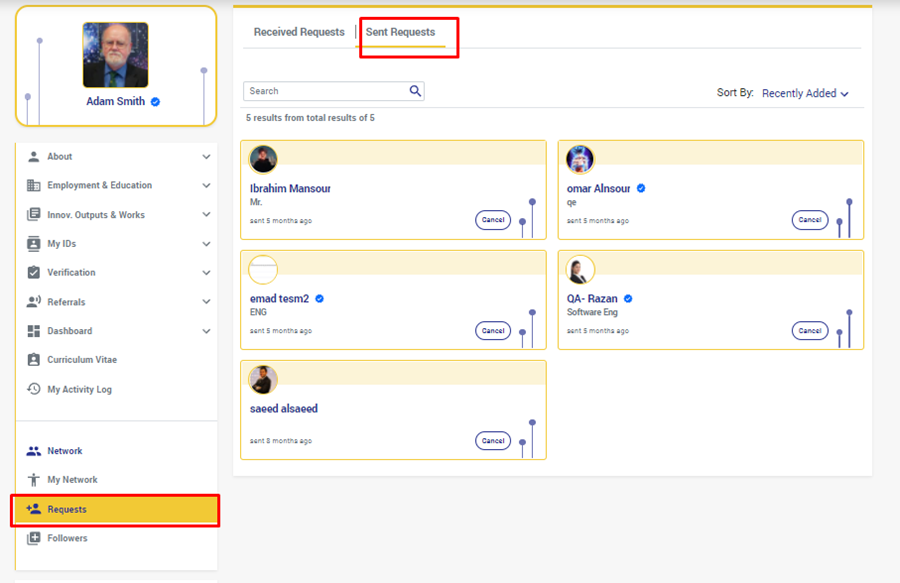Click verified badge next to Adam Smith
The height and width of the screenshot is (583, 900).
click(156, 102)
